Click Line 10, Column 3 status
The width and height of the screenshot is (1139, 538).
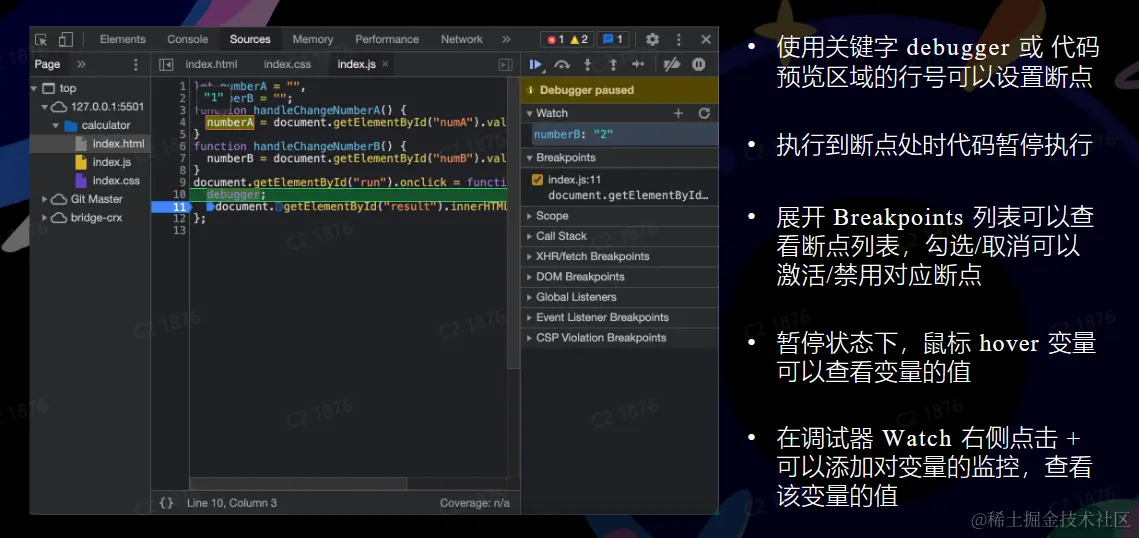[232, 502]
